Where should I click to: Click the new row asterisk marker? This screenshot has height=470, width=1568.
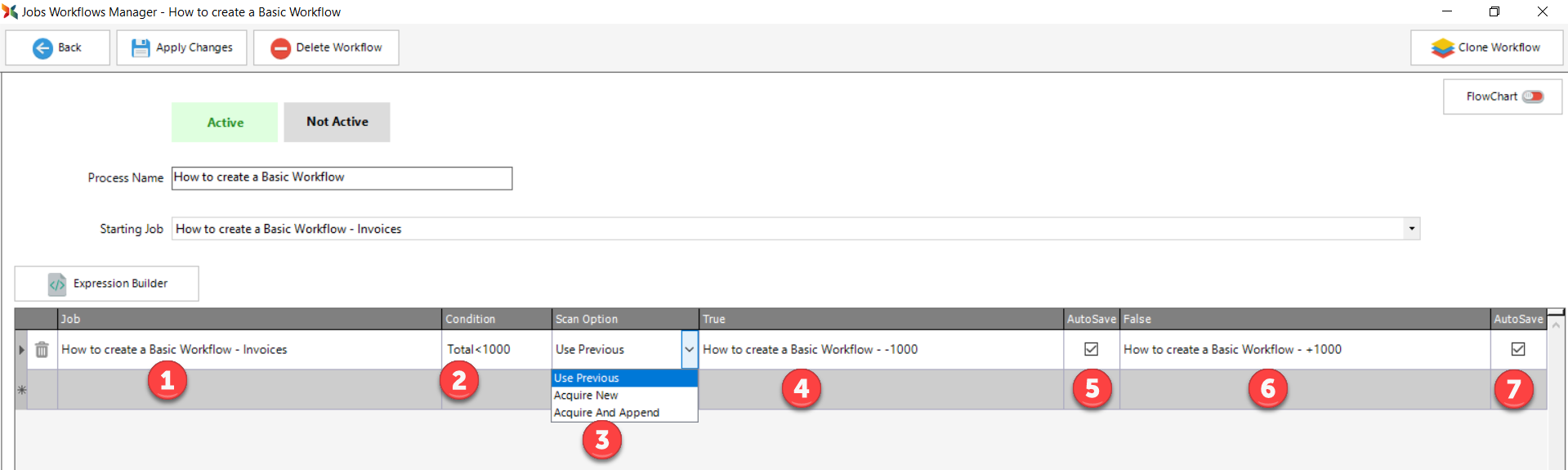point(22,390)
